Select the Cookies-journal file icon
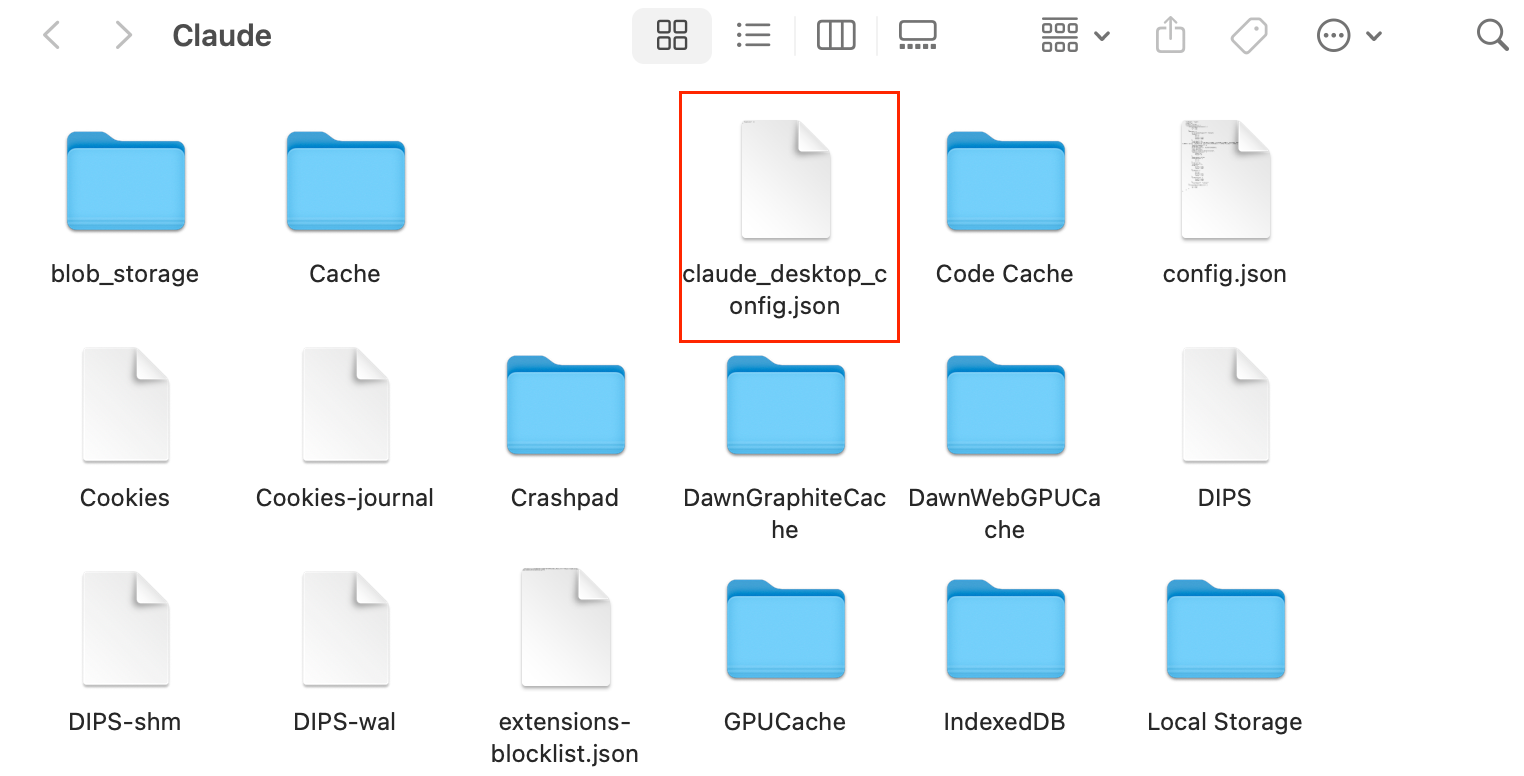The image size is (1524, 776). [x=345, y=404]
